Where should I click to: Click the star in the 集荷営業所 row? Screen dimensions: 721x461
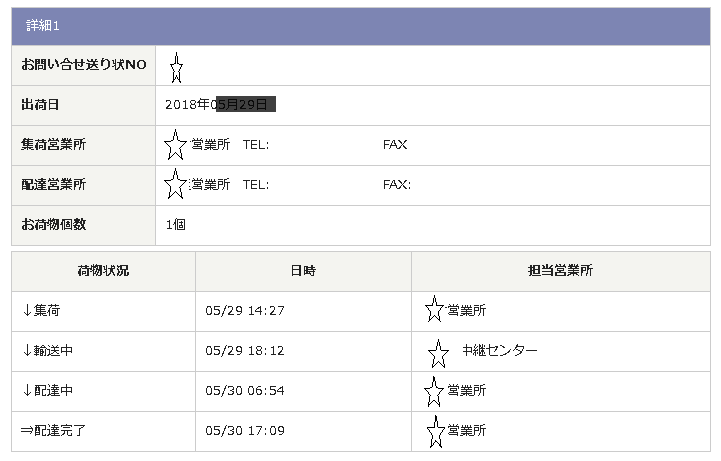tap(175, 145)
